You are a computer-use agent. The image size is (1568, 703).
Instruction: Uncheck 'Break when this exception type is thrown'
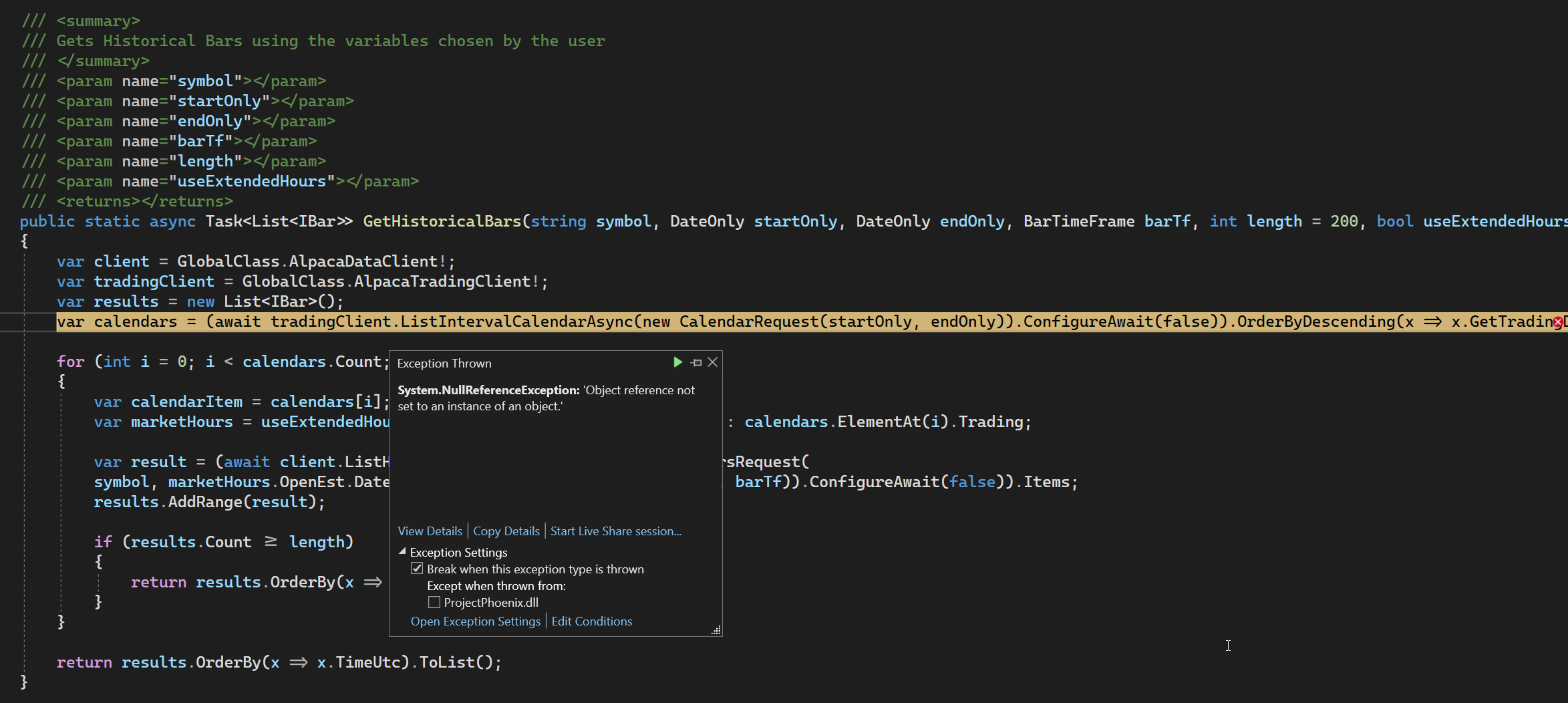[x=417, y=568]
